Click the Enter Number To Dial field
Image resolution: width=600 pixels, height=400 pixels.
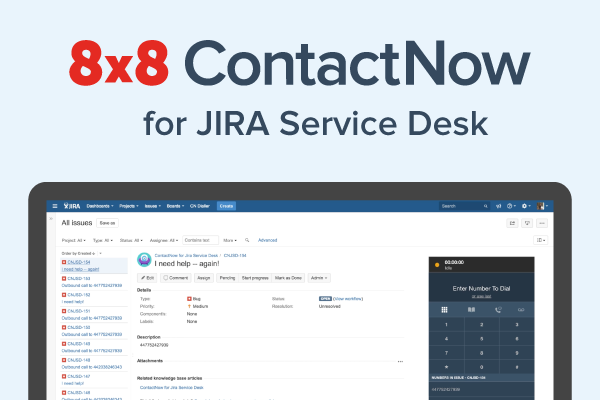point(481,288)
